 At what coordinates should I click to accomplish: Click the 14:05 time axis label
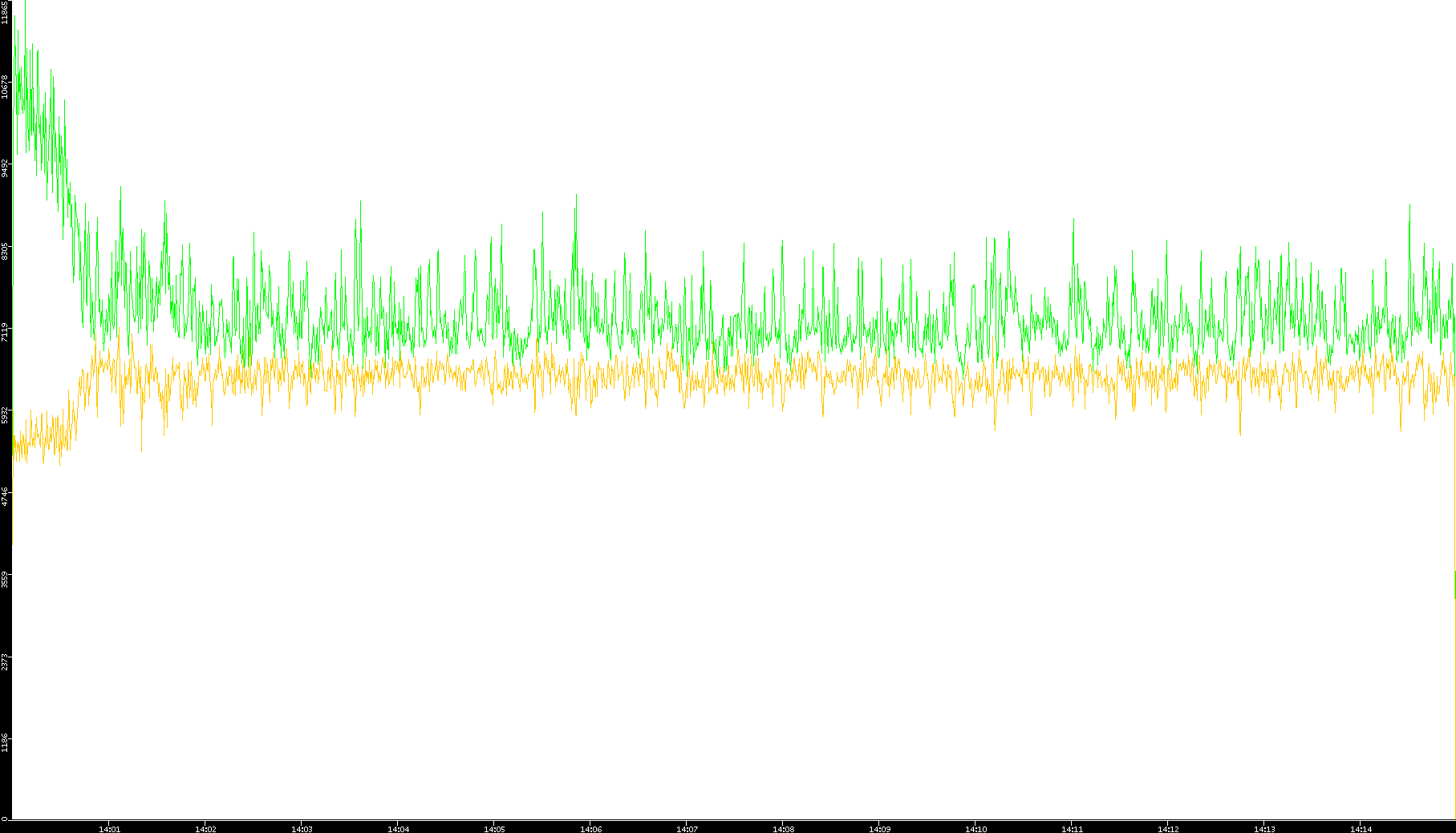pyautogui.click(x=494, y=828)
